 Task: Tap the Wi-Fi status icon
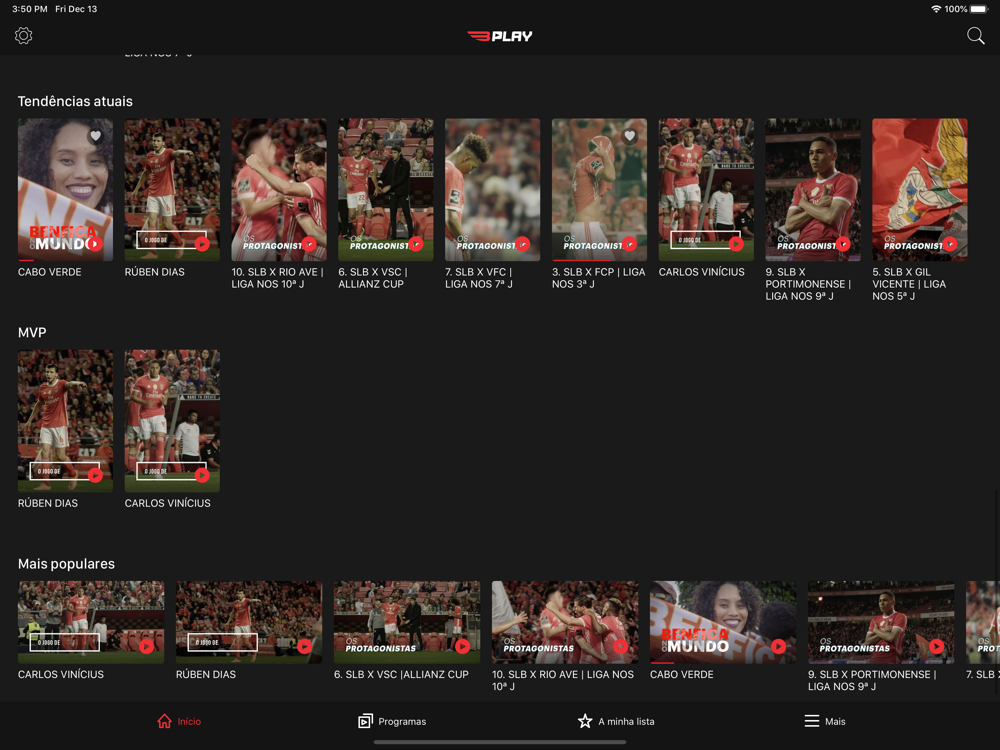(x=936, y=9)
